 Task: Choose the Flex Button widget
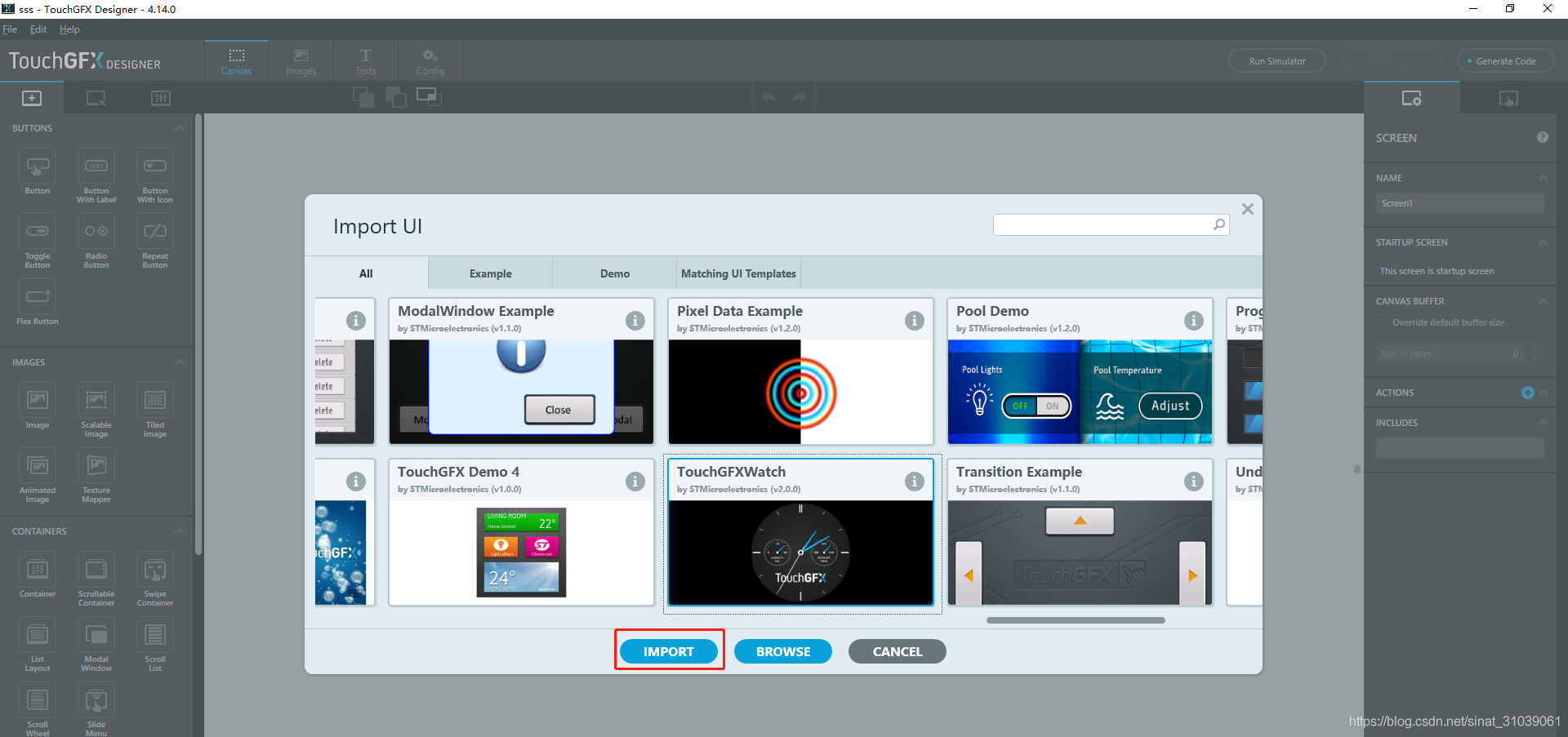tap(38, 297)
